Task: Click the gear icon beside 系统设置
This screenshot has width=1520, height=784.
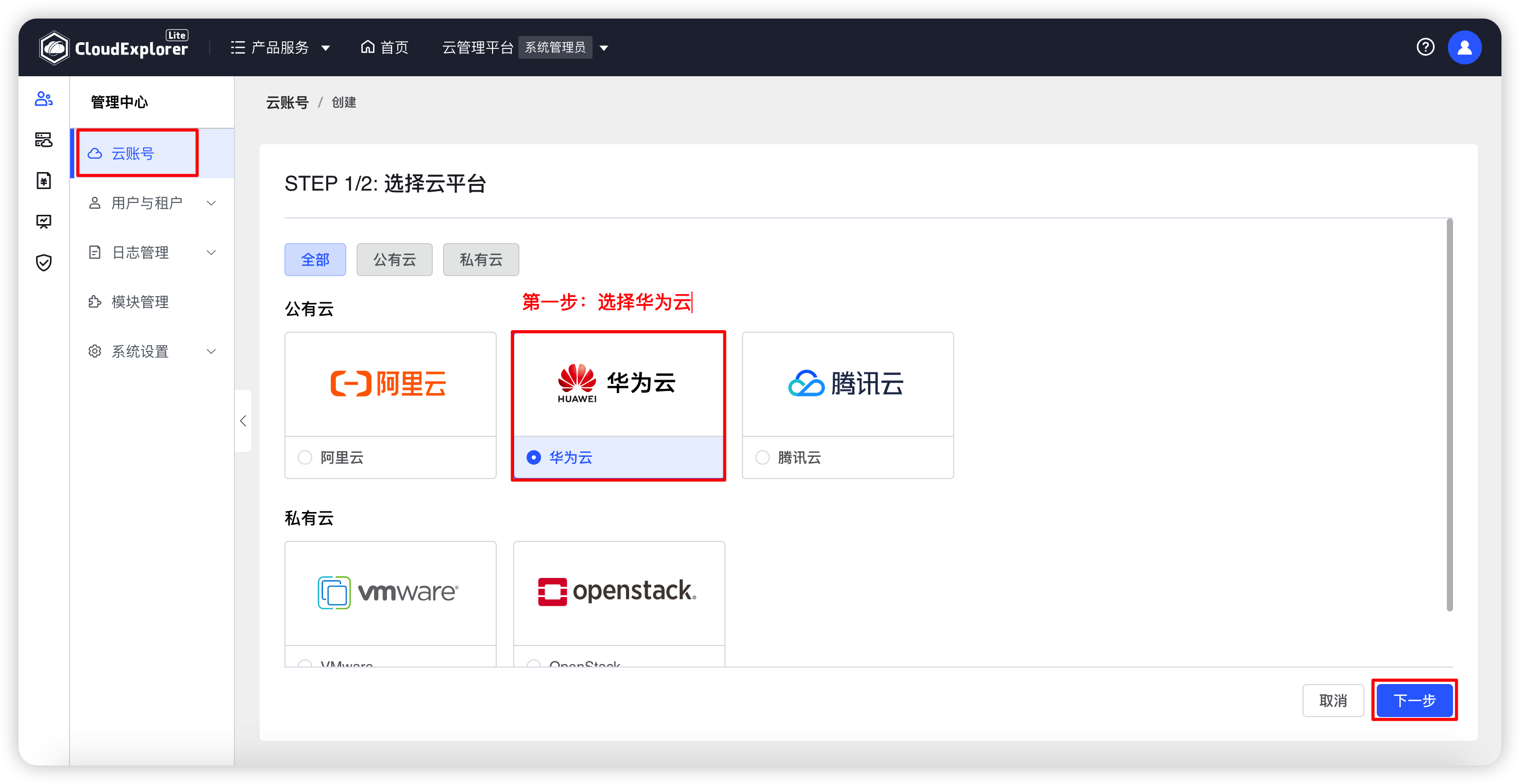Action: point(94,352)
